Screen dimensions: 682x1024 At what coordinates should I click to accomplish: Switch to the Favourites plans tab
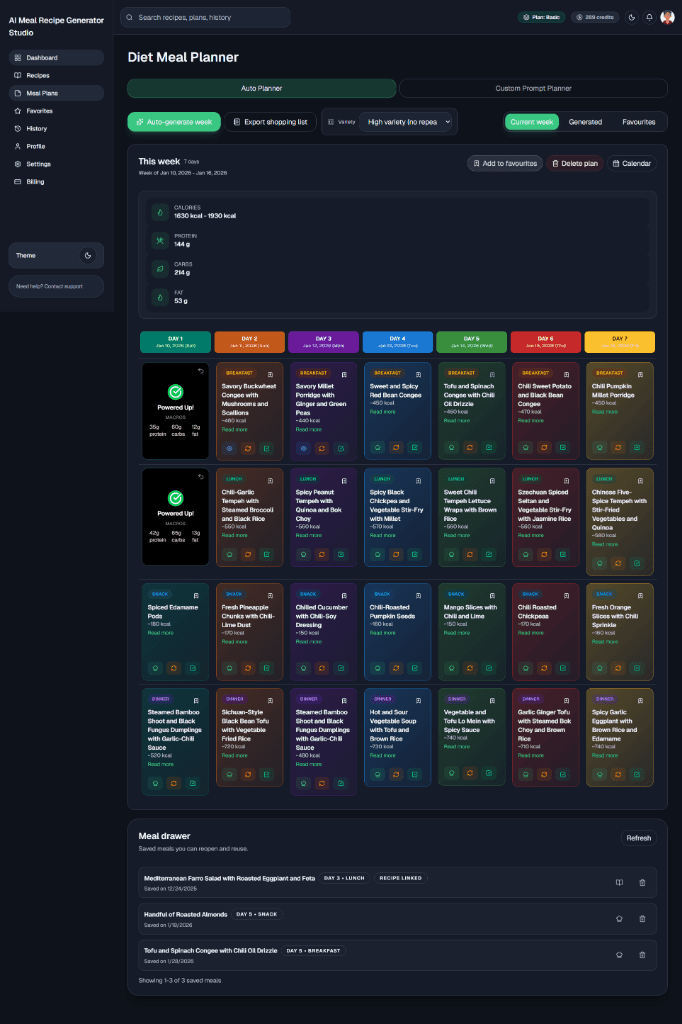pos(638,122)
